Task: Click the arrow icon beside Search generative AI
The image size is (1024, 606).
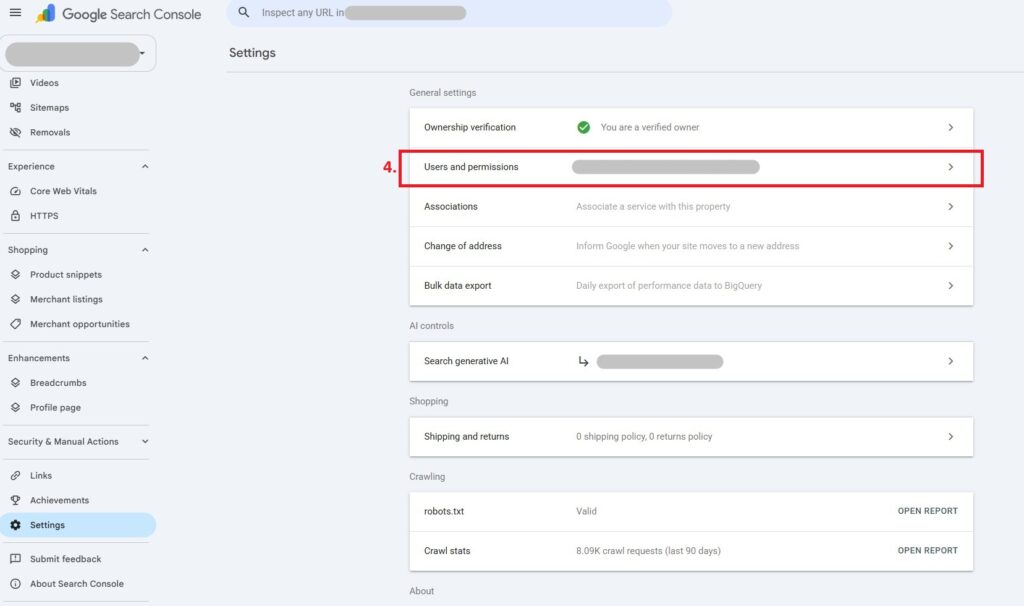Action: 583,362
